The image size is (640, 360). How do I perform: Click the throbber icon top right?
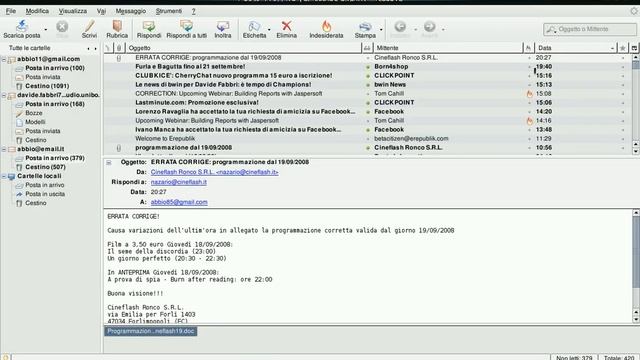pyautogui.click(x=634, y=11)
